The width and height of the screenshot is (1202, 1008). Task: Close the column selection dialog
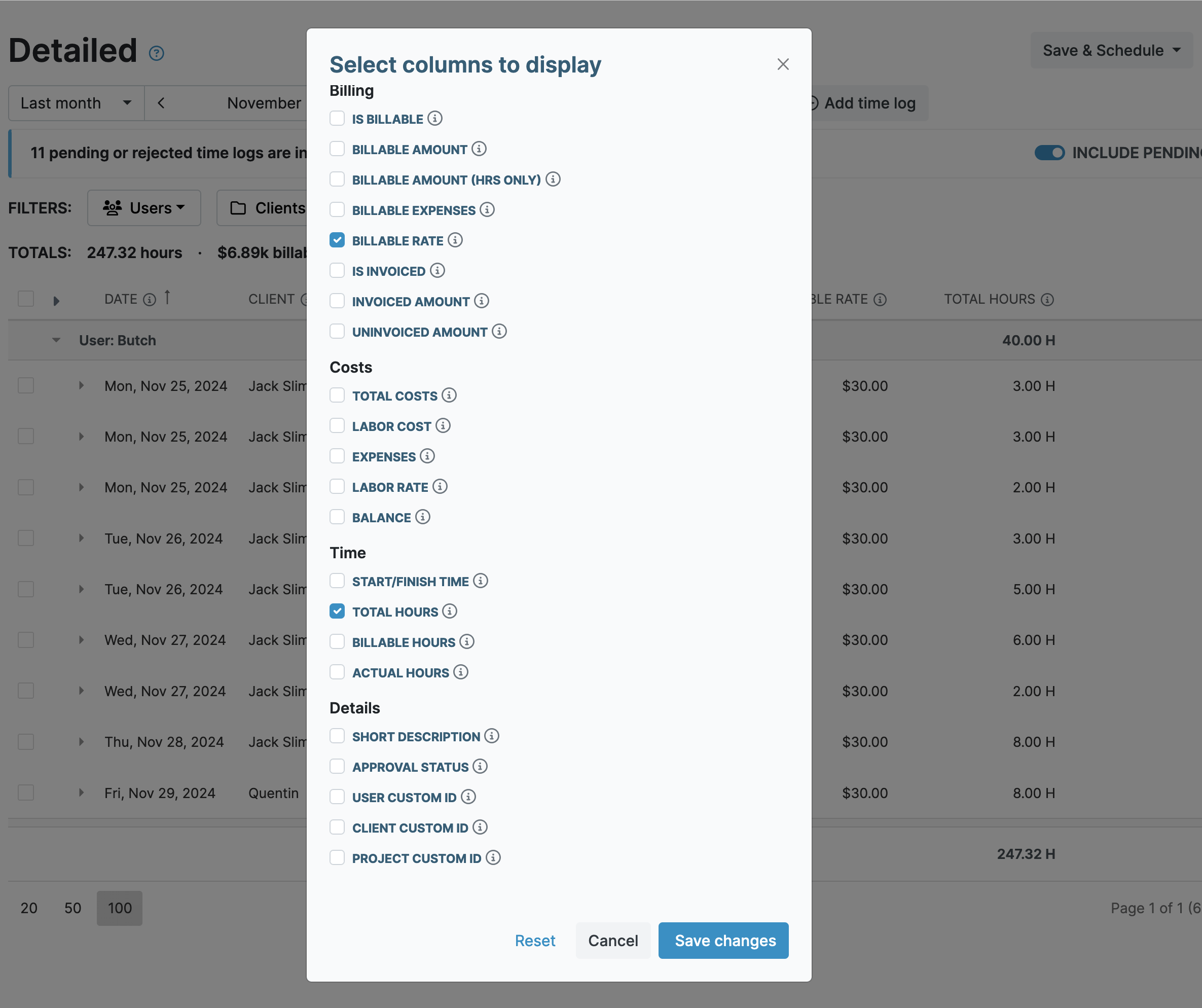point(783,64)
